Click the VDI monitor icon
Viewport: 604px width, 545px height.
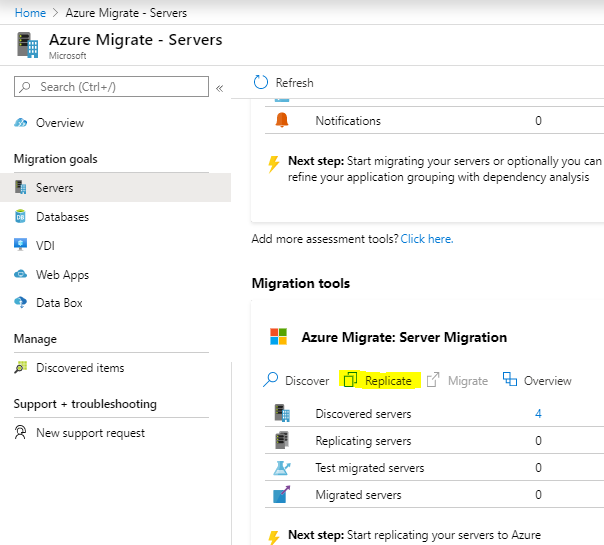(20, 245)
